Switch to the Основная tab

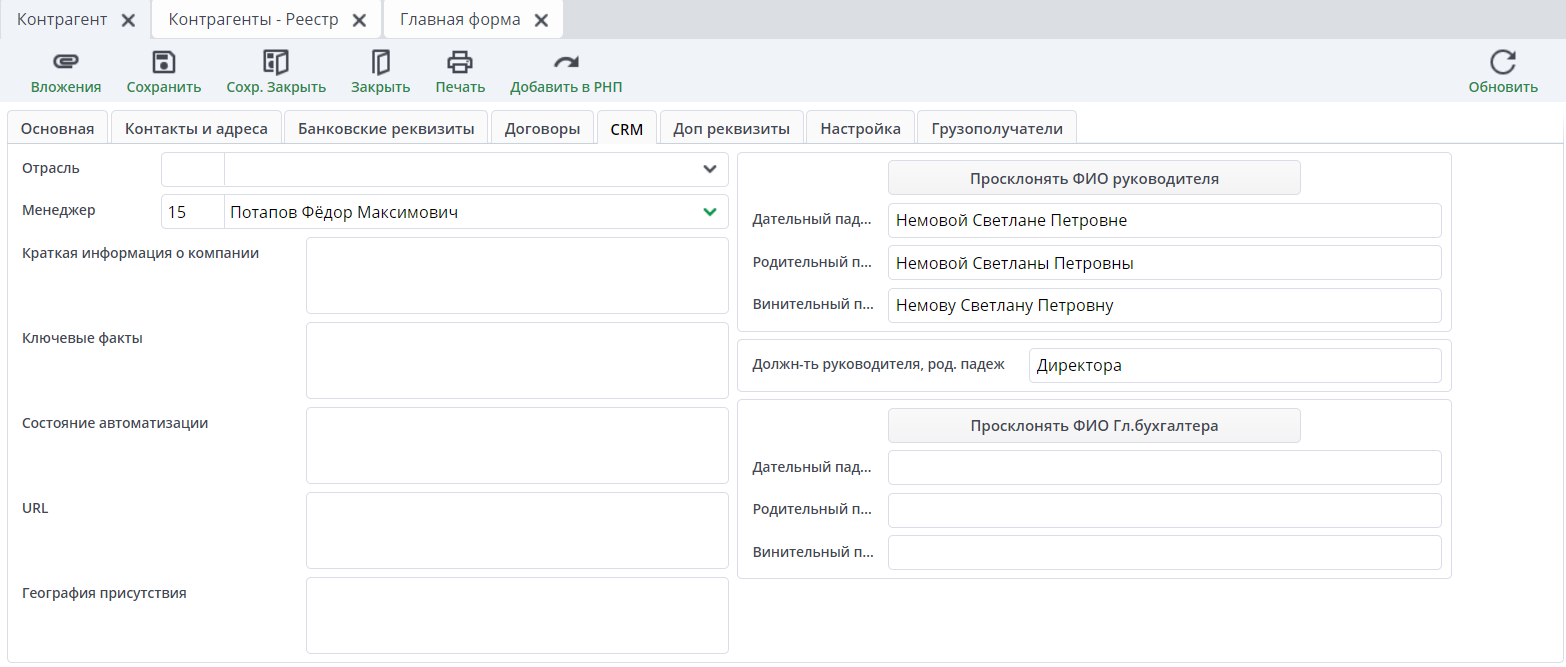point(57,127)
